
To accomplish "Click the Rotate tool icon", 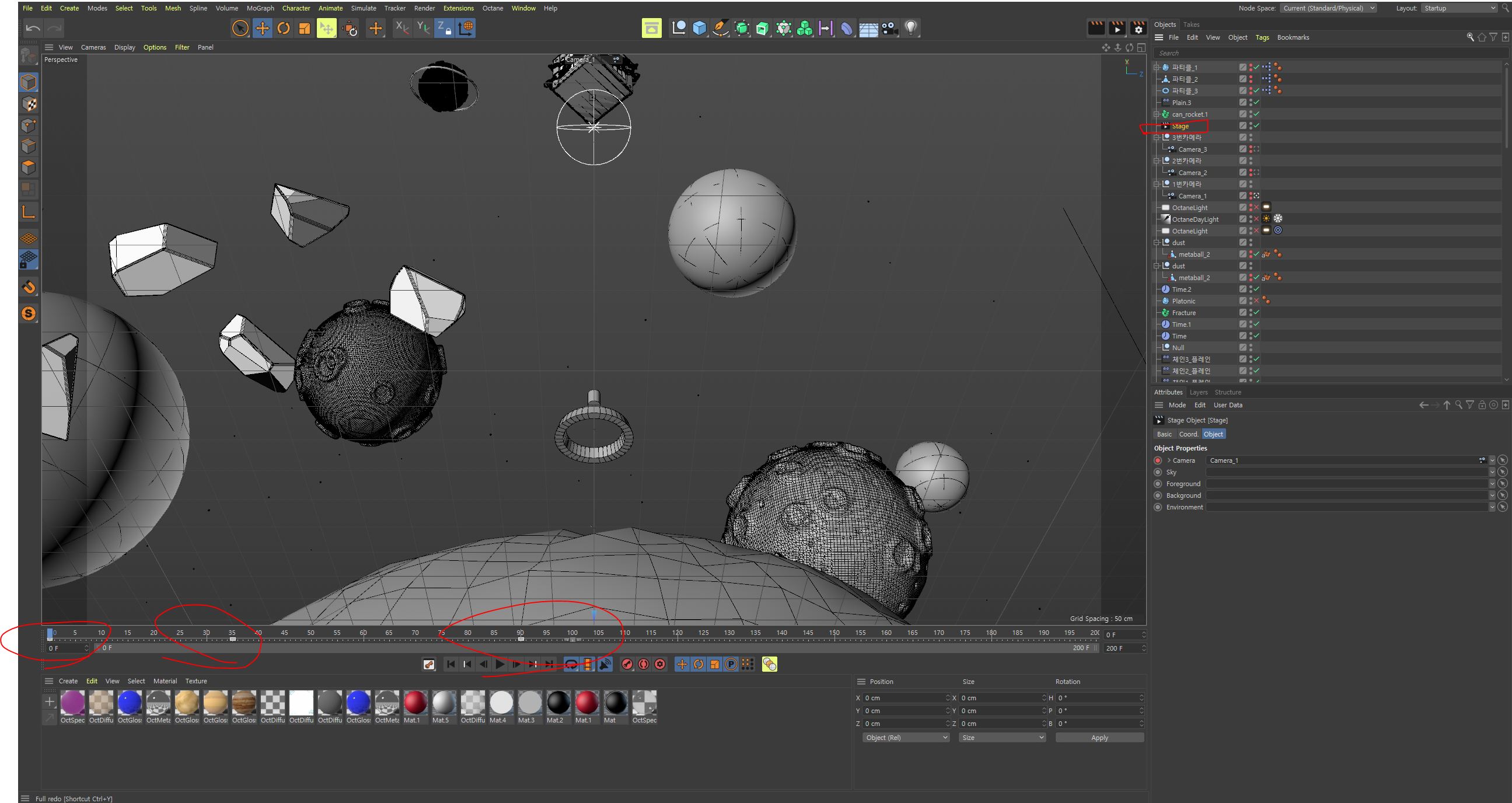I will coord(285,29).
